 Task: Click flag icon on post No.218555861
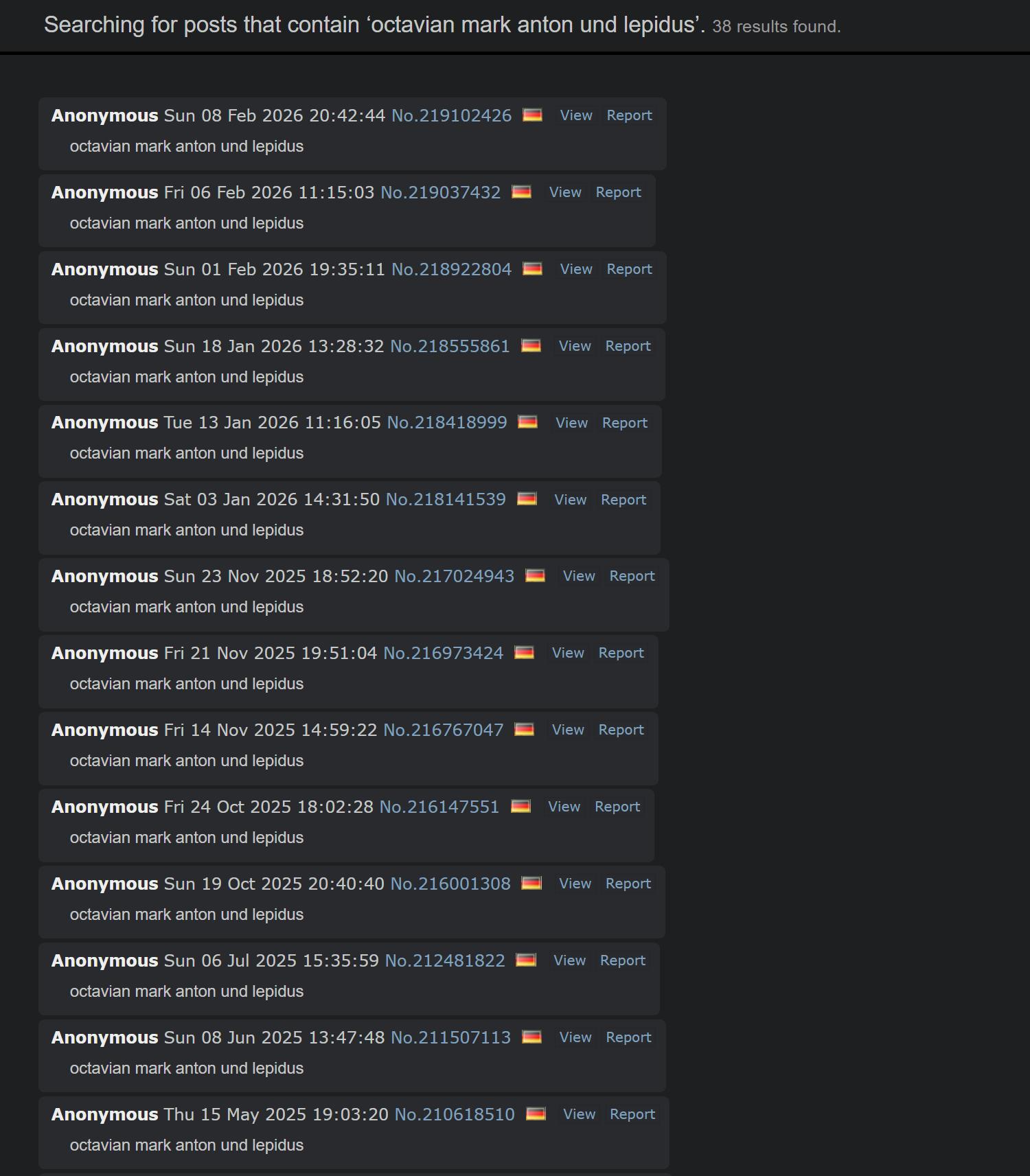(x=531, y=345)
